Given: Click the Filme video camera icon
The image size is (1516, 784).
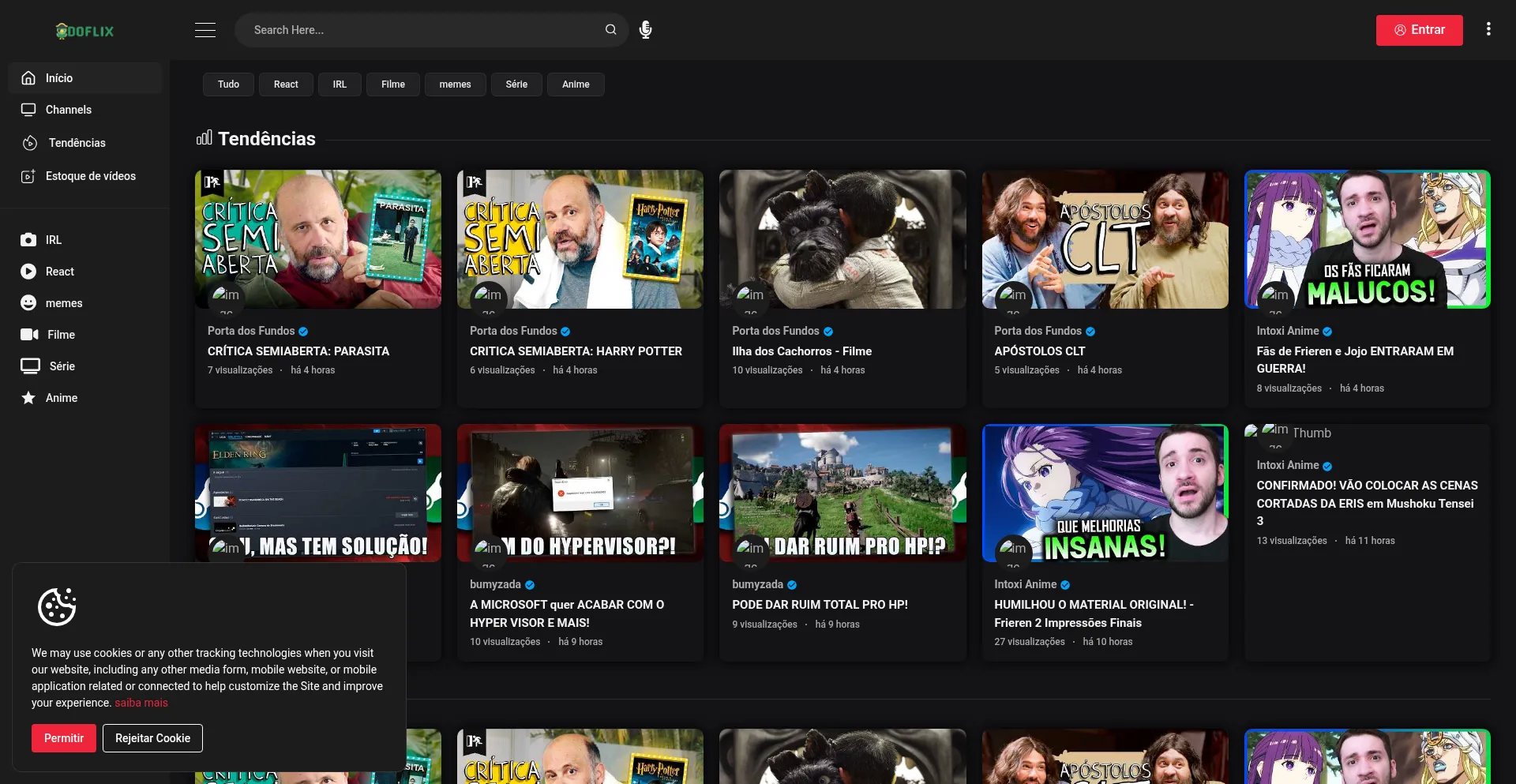Looking at the screenshot, I should click(29, 335).
